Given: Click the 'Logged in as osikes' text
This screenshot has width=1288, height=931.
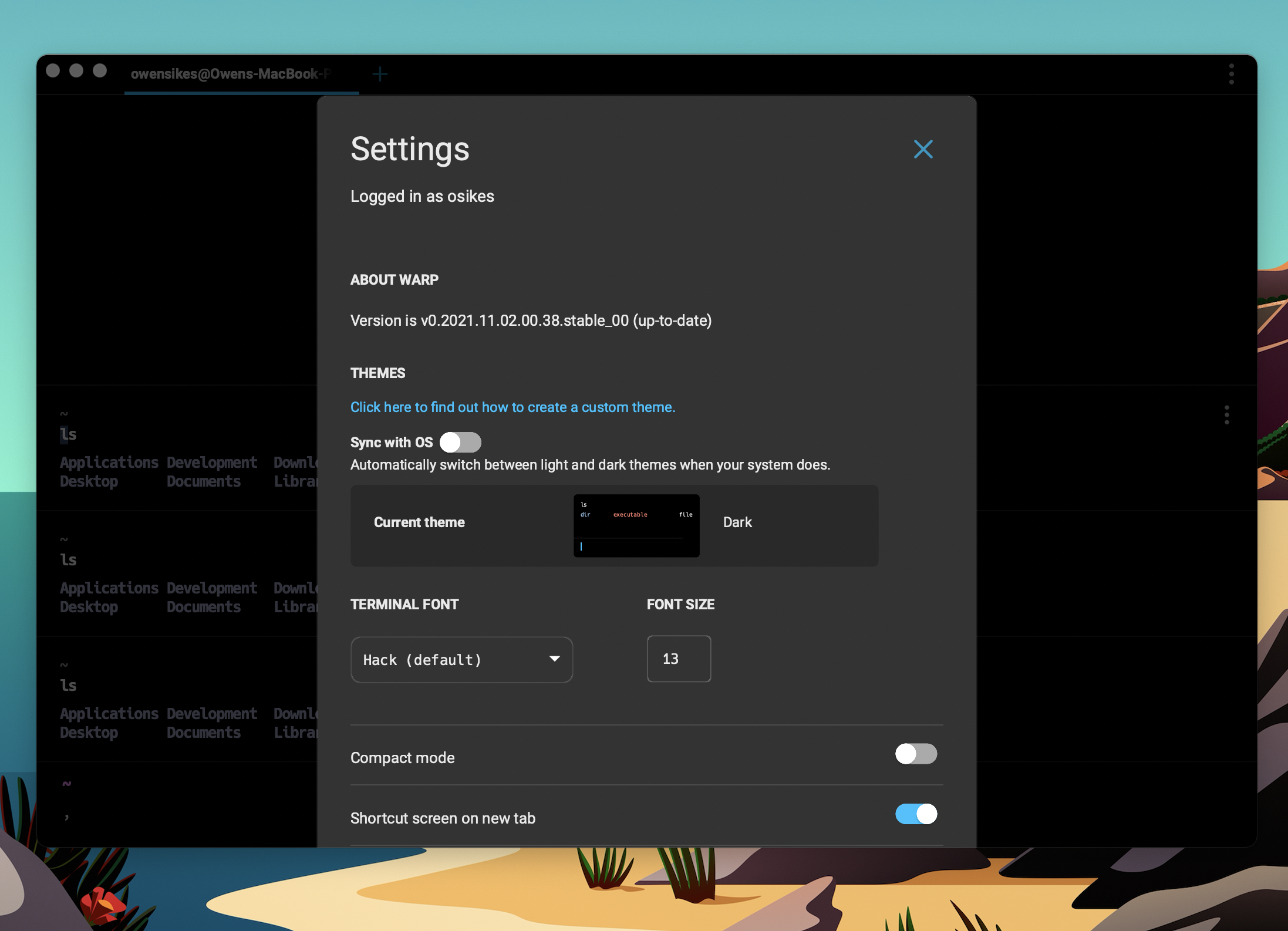Looking at the screenshot, I should (x=422, y=196).
